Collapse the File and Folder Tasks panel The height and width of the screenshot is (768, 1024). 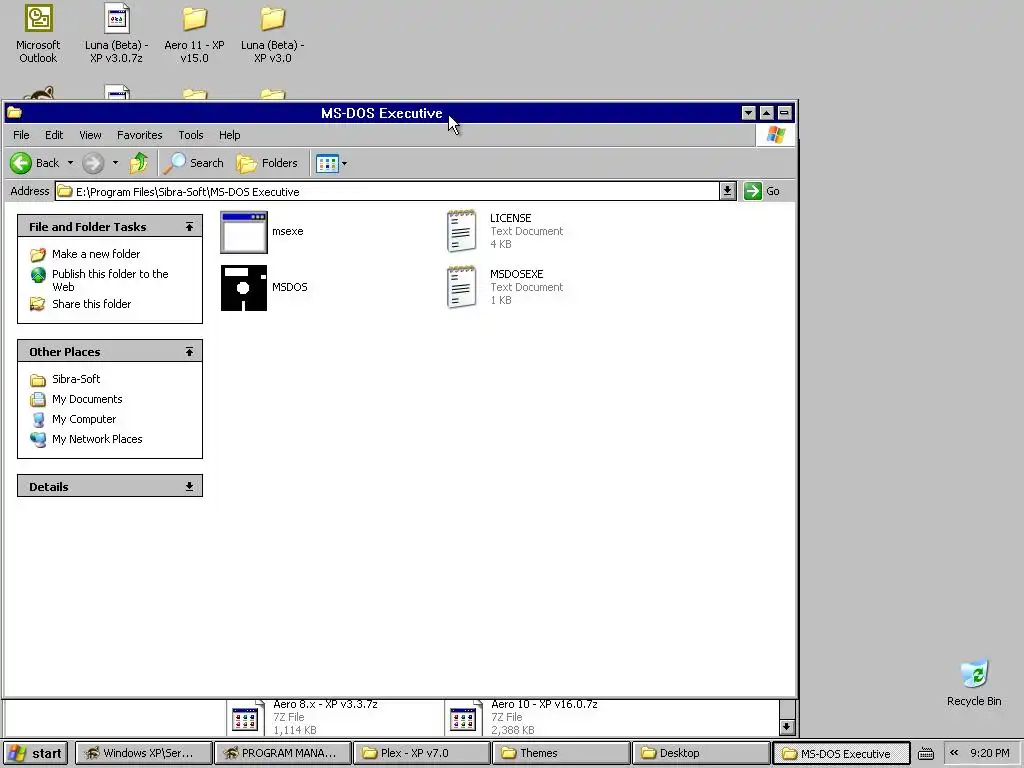[189, 227]
